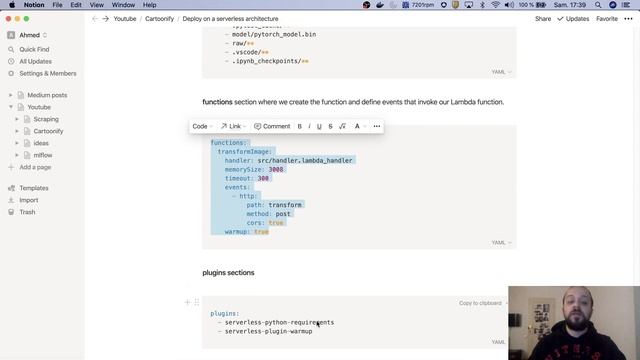Expand the Scraping subpage

pos(17,119)
